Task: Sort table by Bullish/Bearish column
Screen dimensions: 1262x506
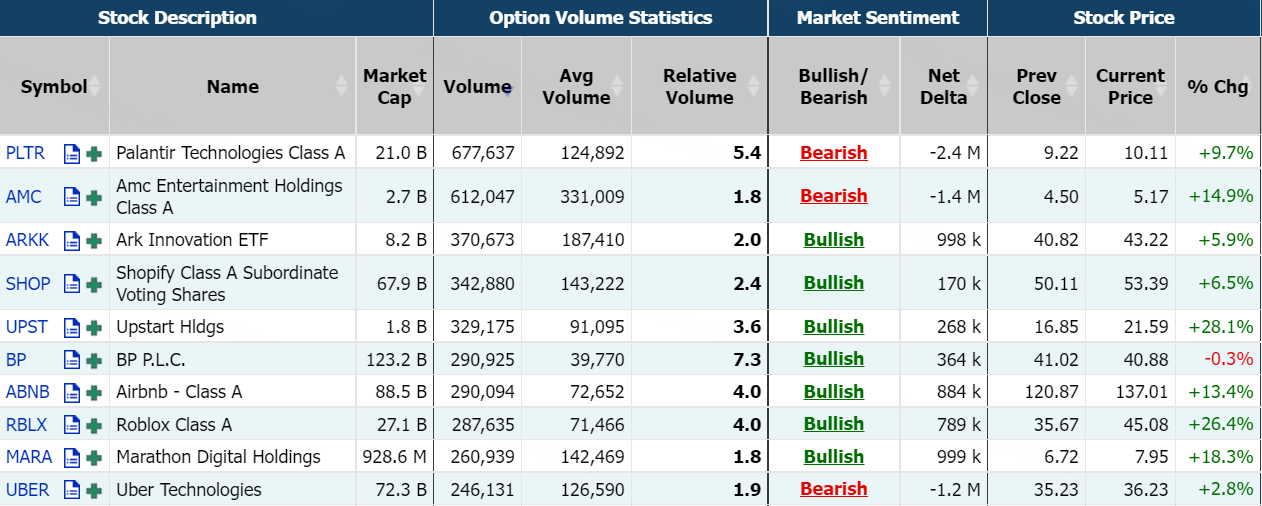Action: [833, 87]
